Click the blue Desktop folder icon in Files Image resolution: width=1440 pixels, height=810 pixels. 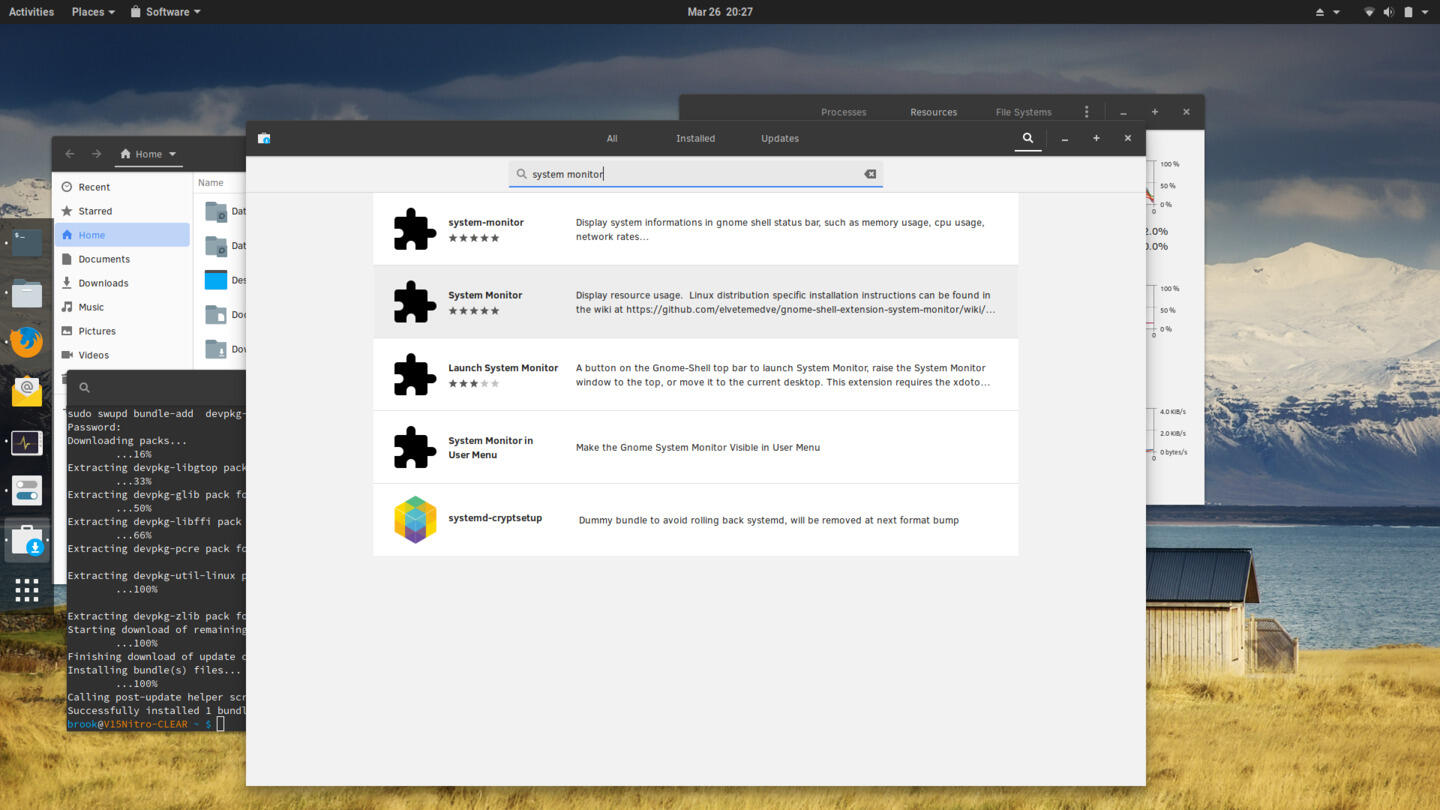pyautogui.click(x=216, y=280)
